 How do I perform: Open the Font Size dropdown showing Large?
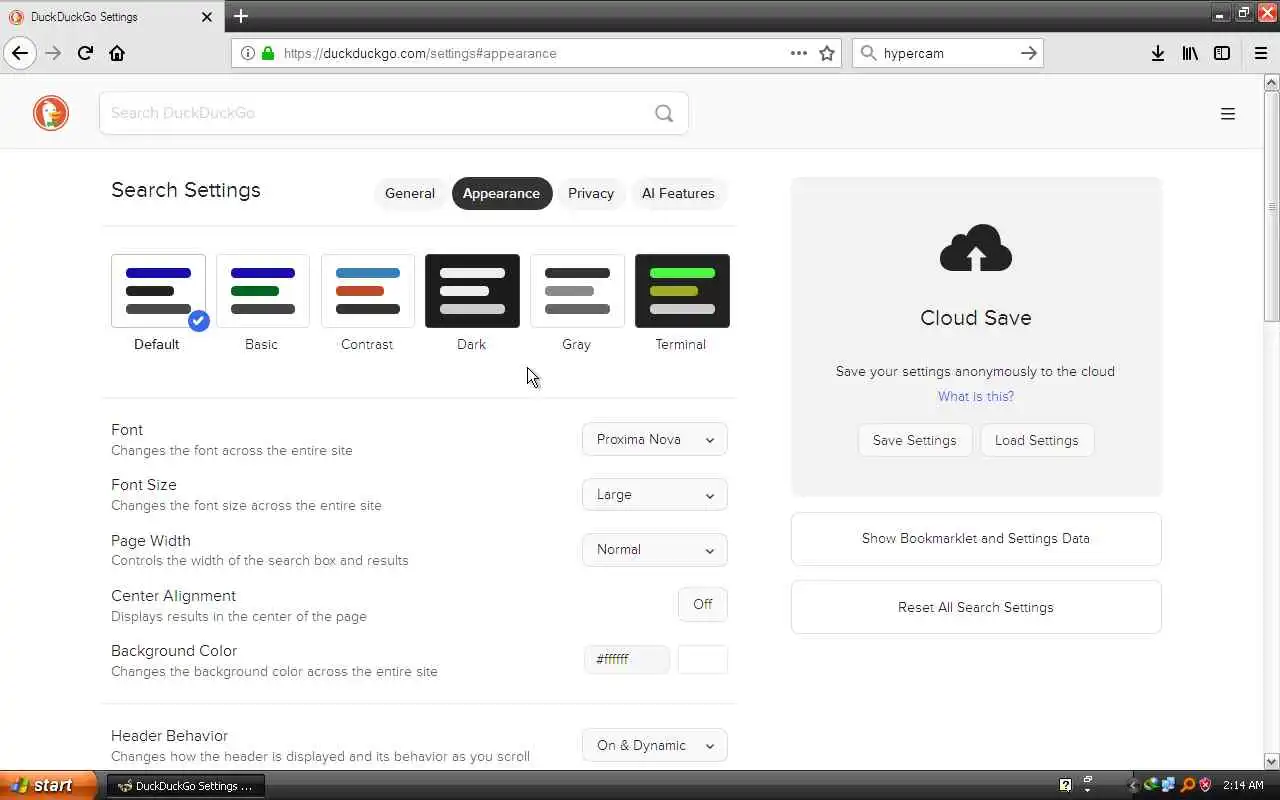click(x=655, y=494)
